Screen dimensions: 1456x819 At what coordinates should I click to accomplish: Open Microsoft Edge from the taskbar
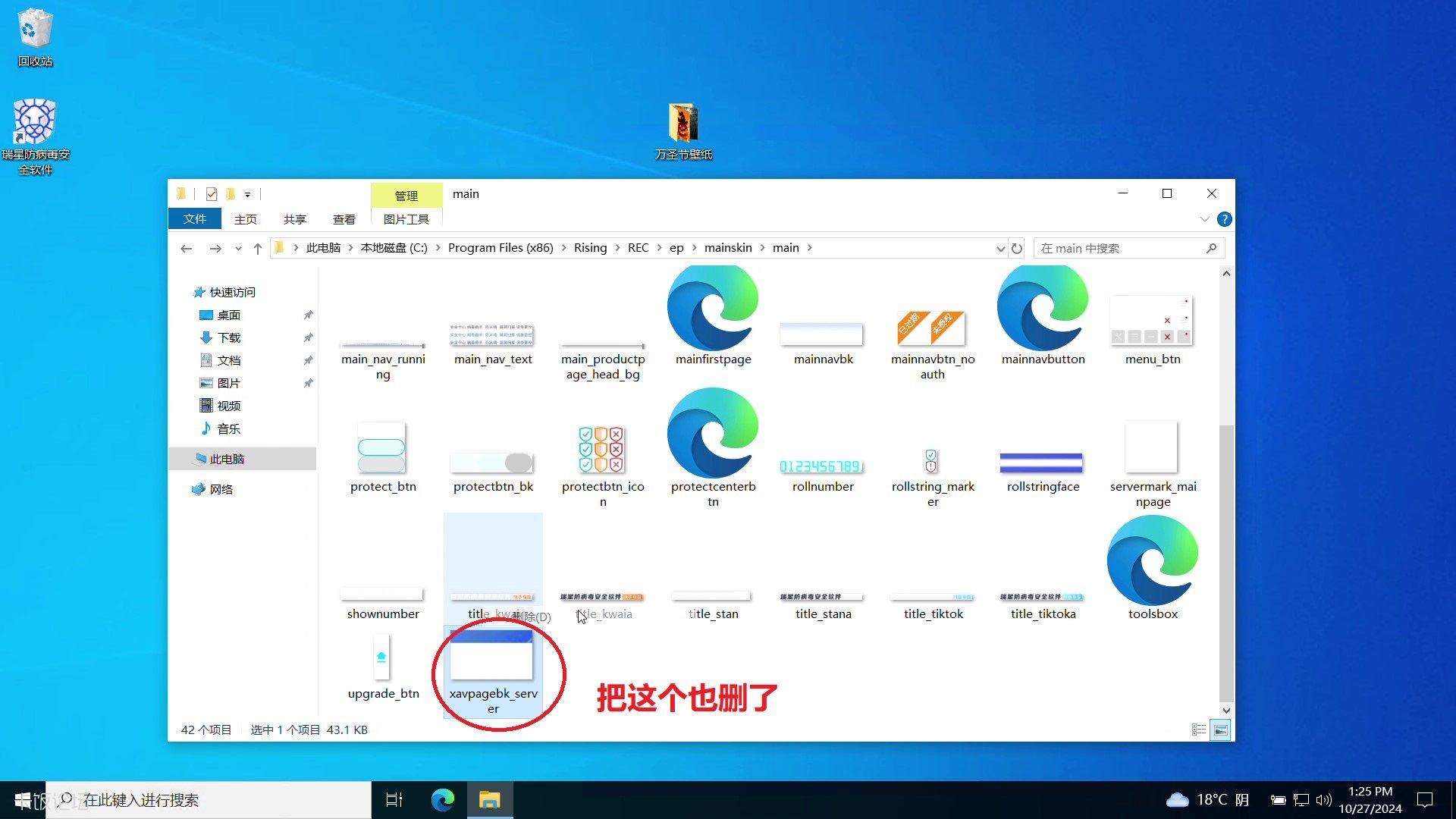pyautogui.click(x=442, y=800)
